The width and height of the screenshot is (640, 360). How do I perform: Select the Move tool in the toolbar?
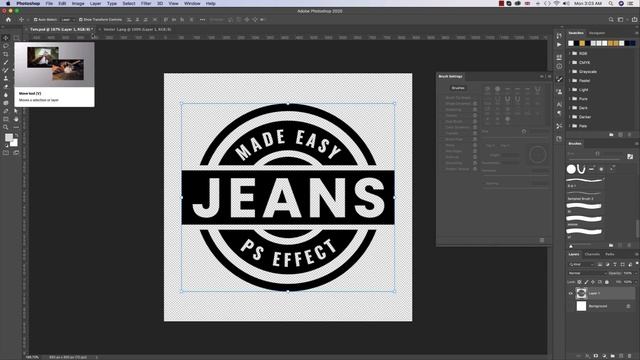tap(6, 38)
